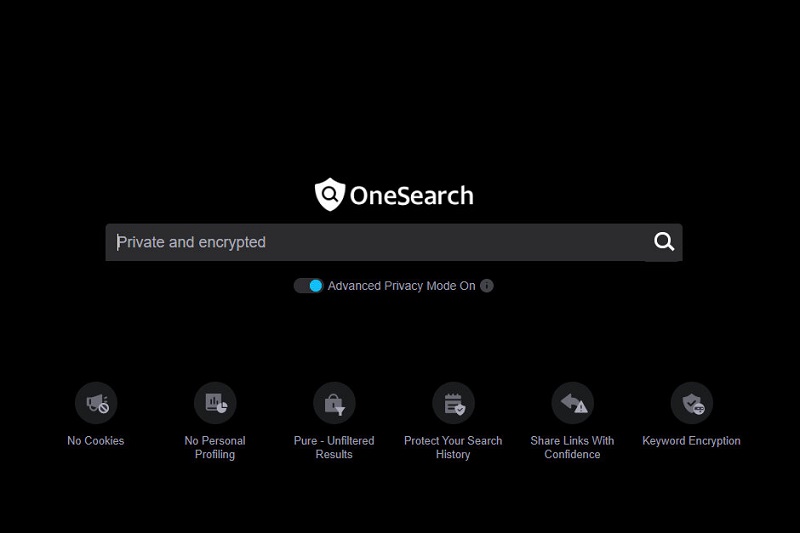
Task: Open the Advanced Privacy Mode info icon
Action: coord(487,286)
